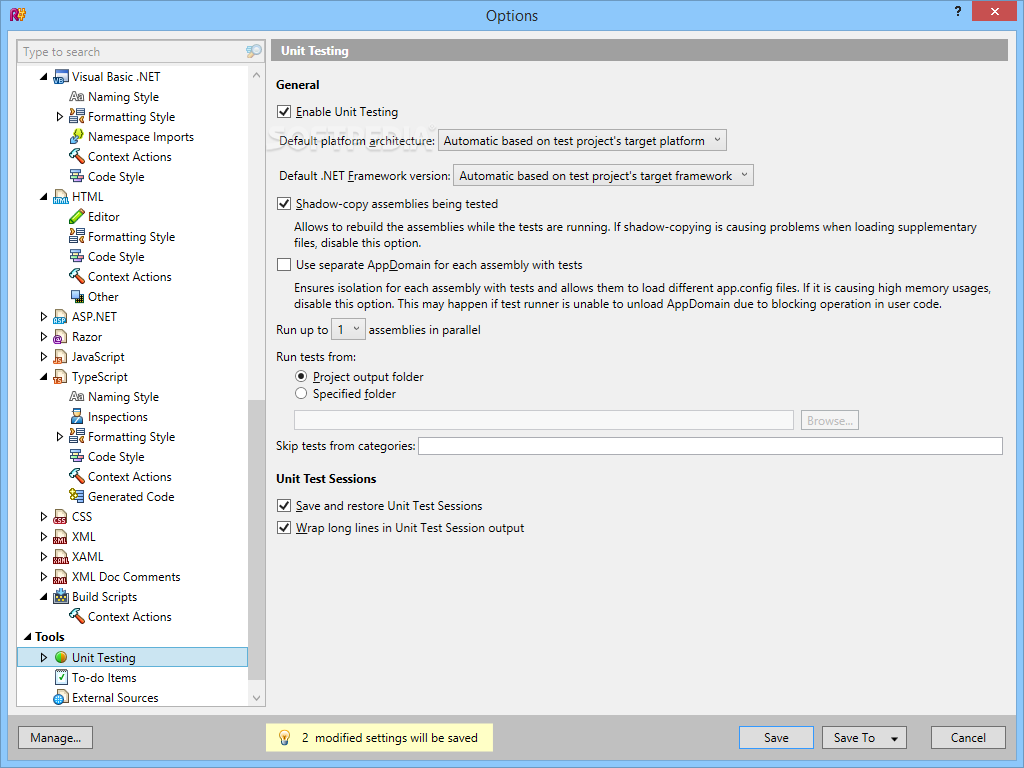Enable separate AppDomain for each assembly
Image resolution: width=1024 pixels, height=768 pixels.
coord(284,264)
